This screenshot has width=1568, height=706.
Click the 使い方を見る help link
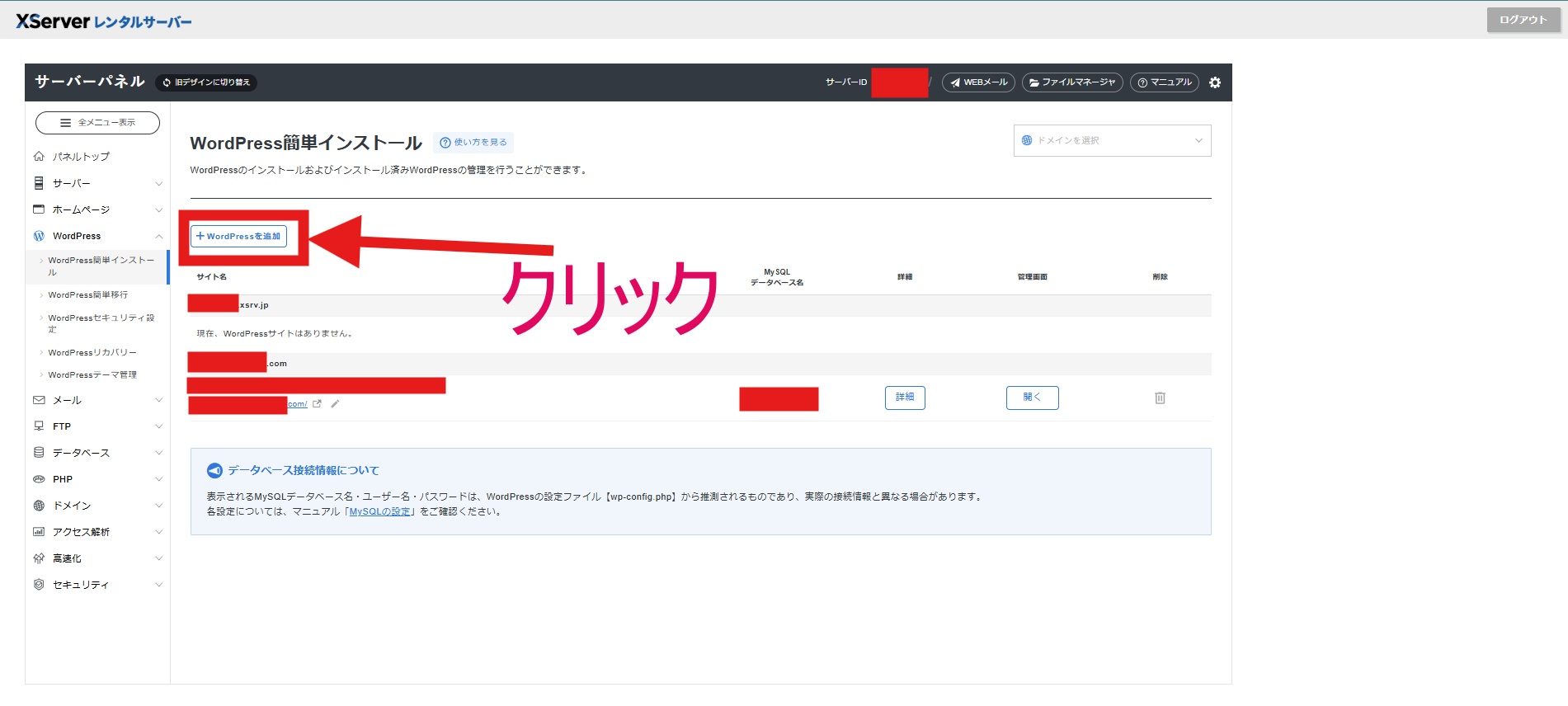(x=473, y=143)
